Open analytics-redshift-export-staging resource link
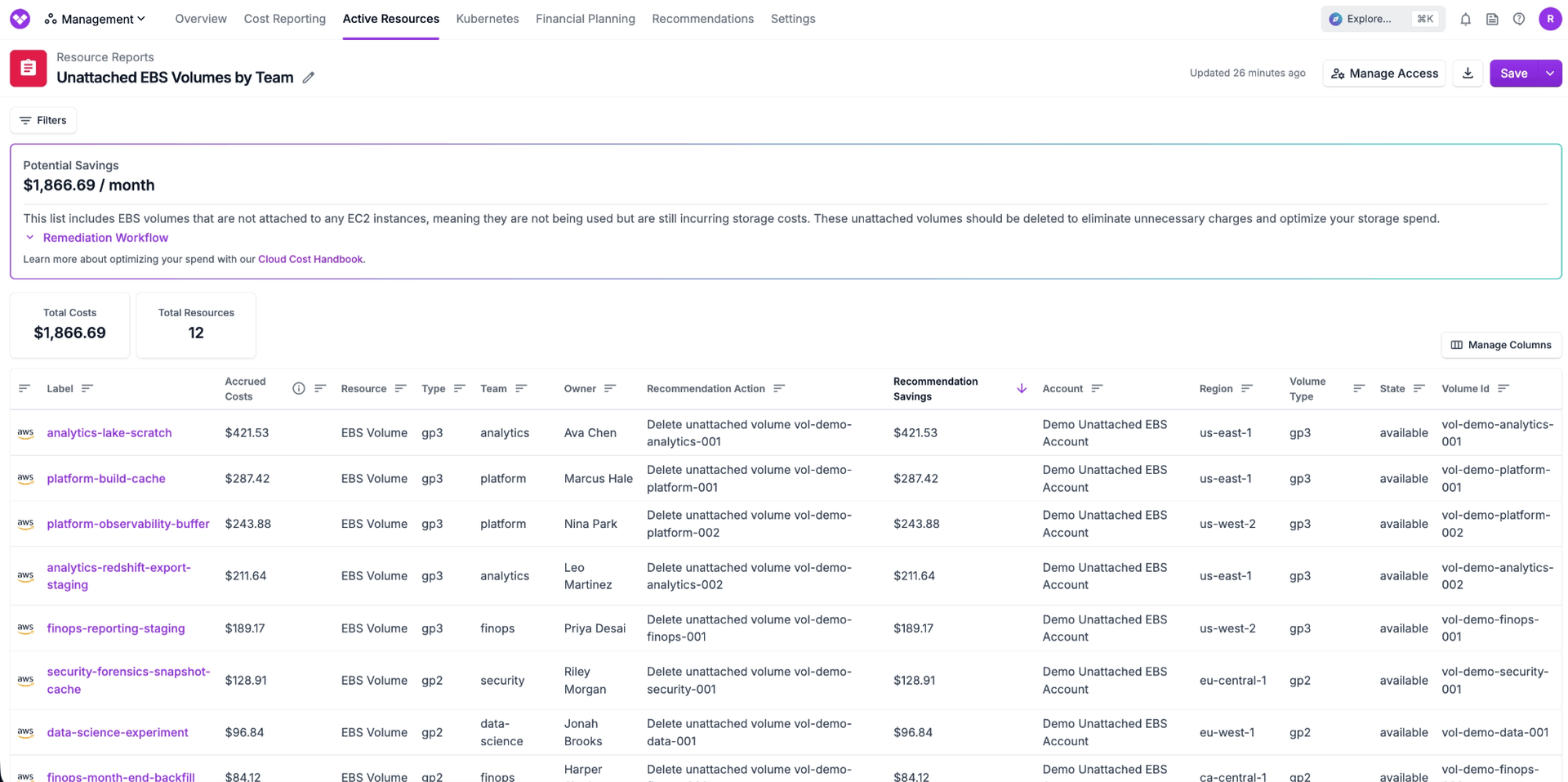 [x=118, y=576]
